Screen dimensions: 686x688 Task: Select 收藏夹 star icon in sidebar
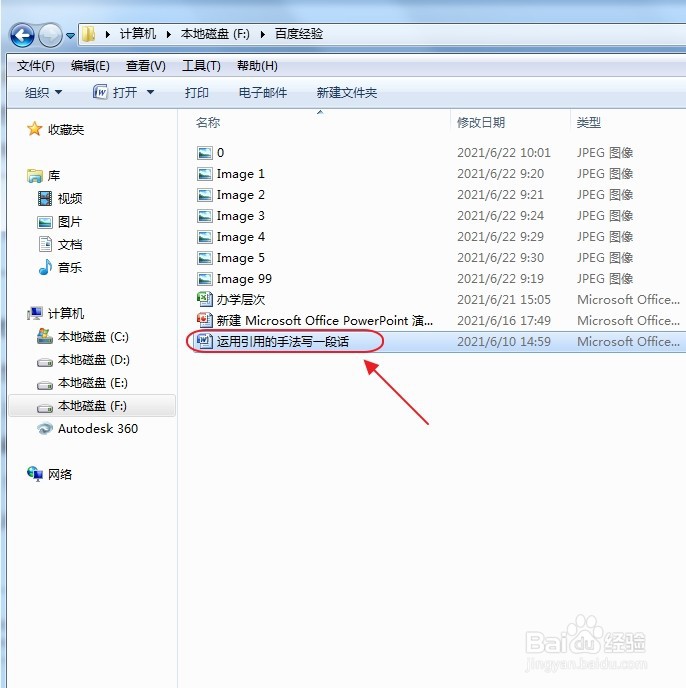(x=34, y=129)
